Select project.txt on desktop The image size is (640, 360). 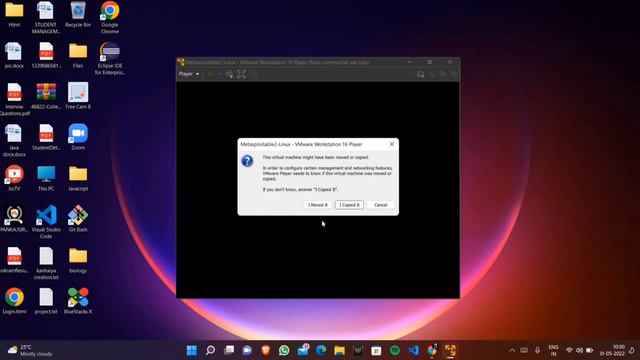[x=46, y=301]
